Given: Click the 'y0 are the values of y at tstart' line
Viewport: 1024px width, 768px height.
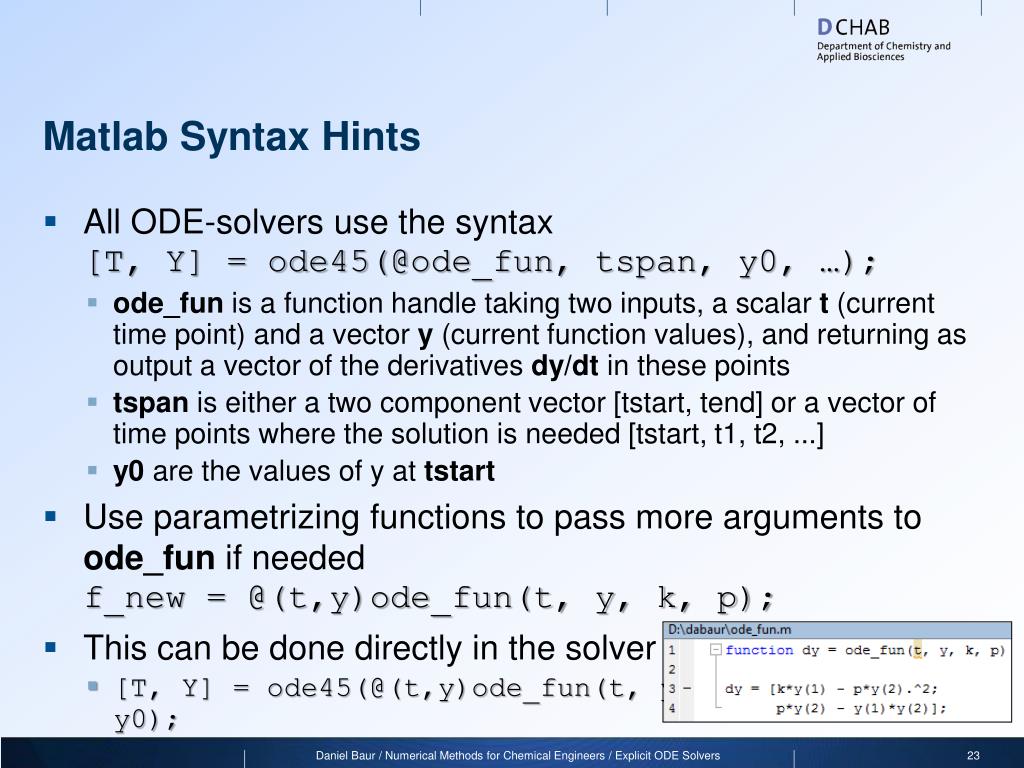Looking at the screenshot, I should tap(304, 471).
